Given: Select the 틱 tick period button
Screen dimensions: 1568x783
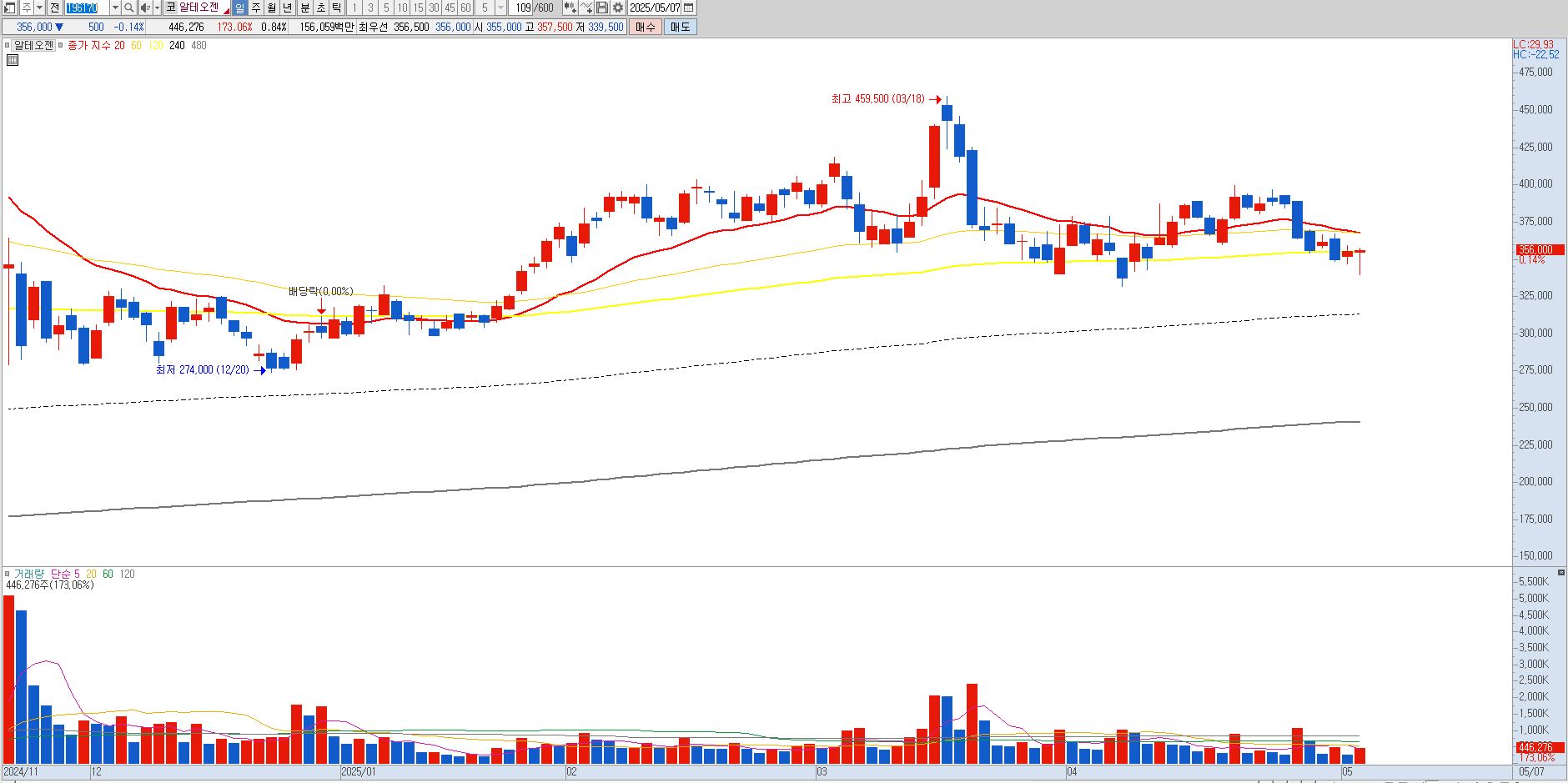Looking at the screenshot, I should 336,8.
